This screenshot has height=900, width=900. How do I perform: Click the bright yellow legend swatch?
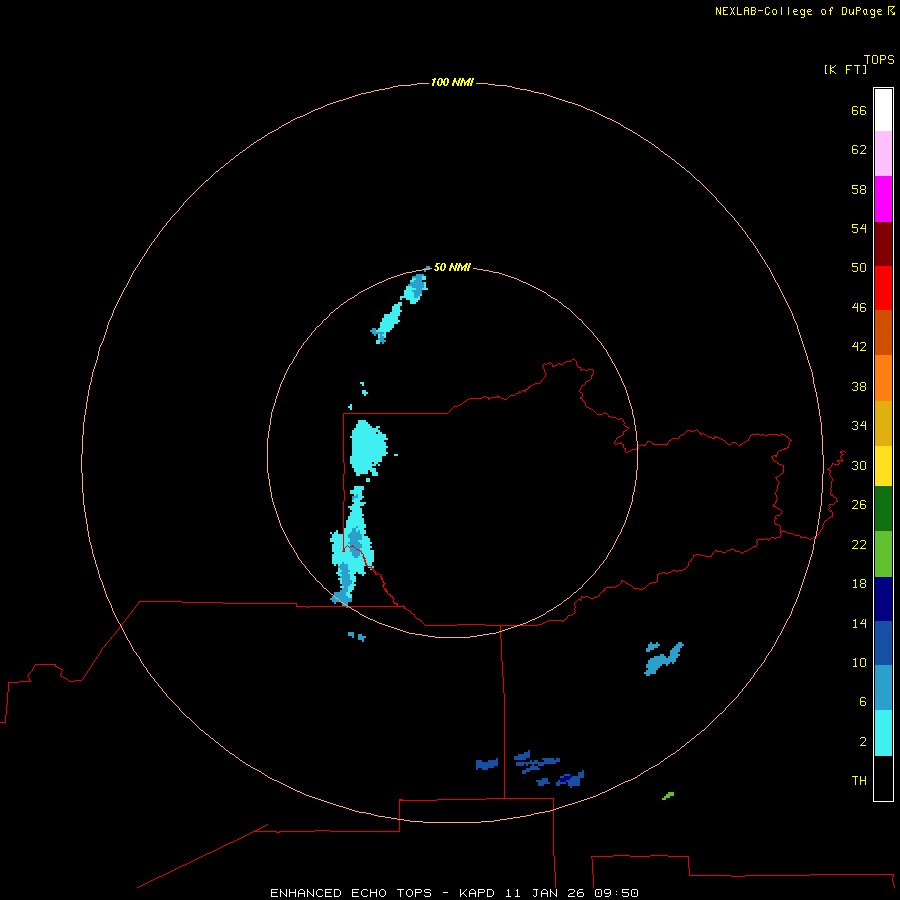click(883, 466)
